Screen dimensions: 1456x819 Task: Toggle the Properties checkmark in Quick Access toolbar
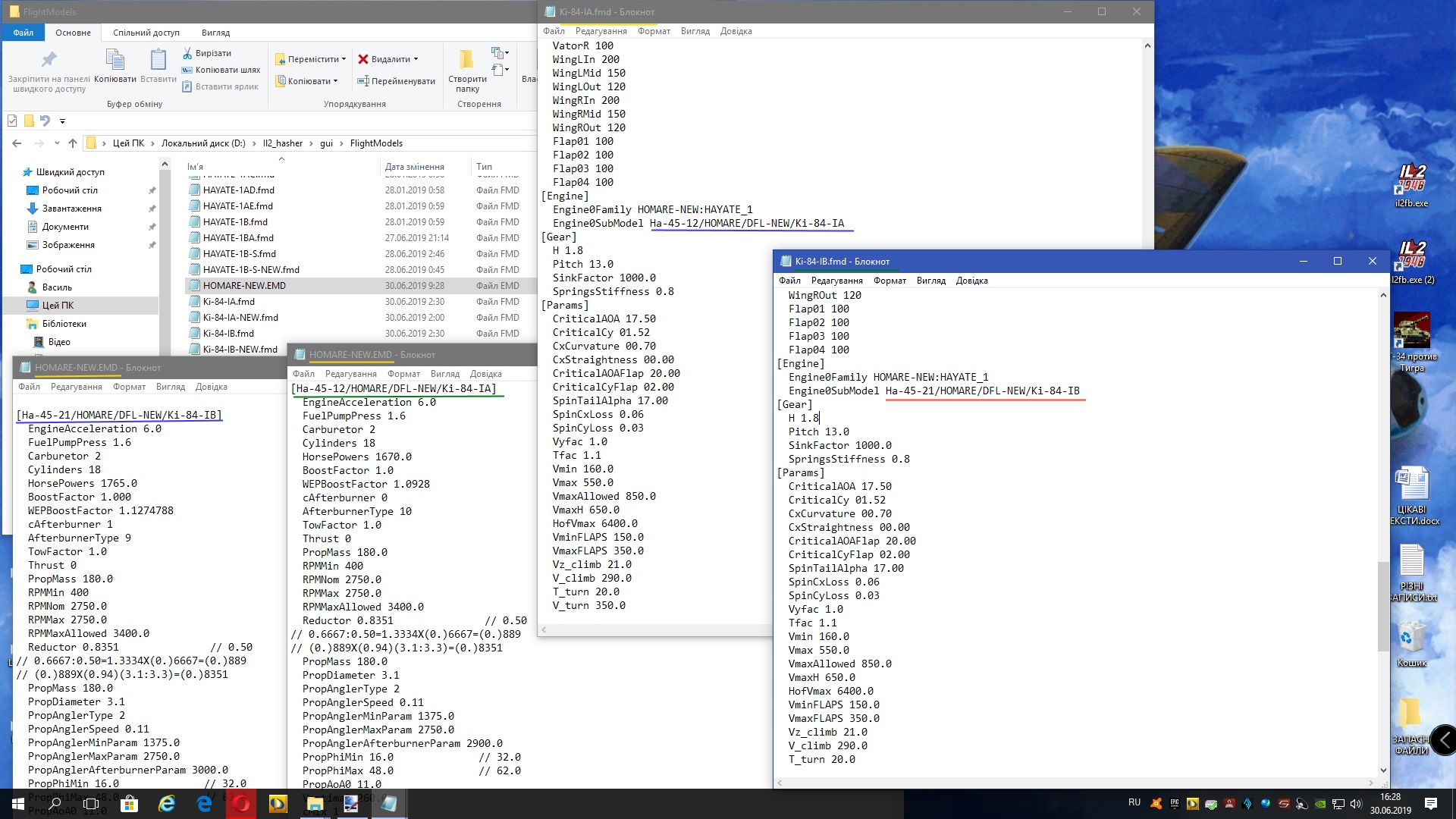click(x=12, y=121)
